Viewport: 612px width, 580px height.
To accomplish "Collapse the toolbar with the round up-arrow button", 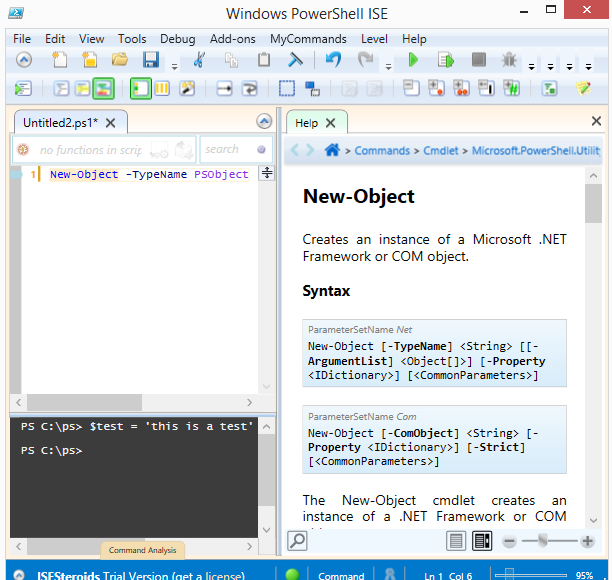I will [24, 60].
